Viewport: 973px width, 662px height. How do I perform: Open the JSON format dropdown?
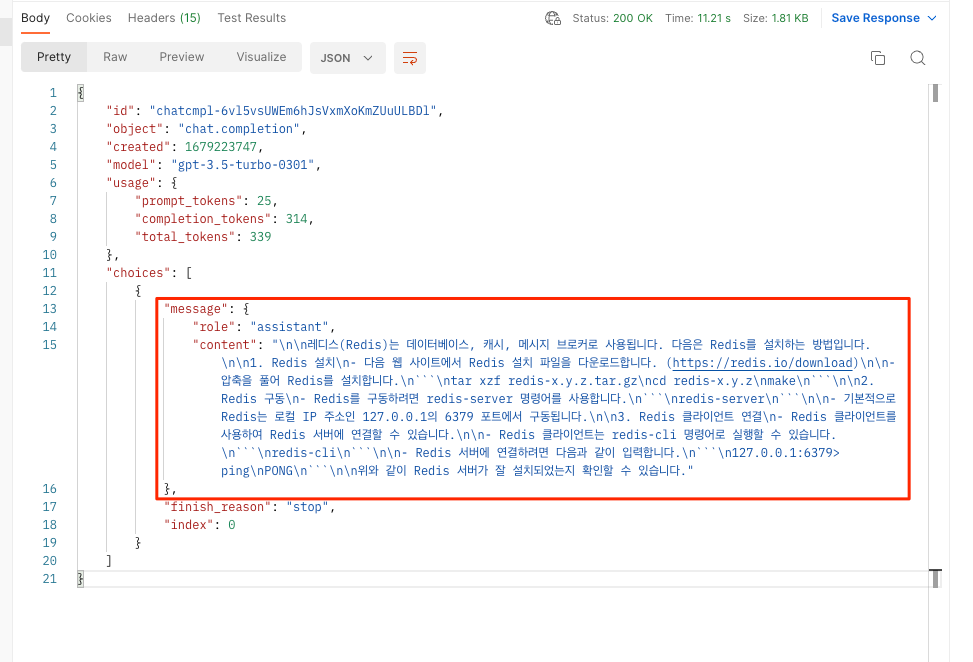coord(348,58)
